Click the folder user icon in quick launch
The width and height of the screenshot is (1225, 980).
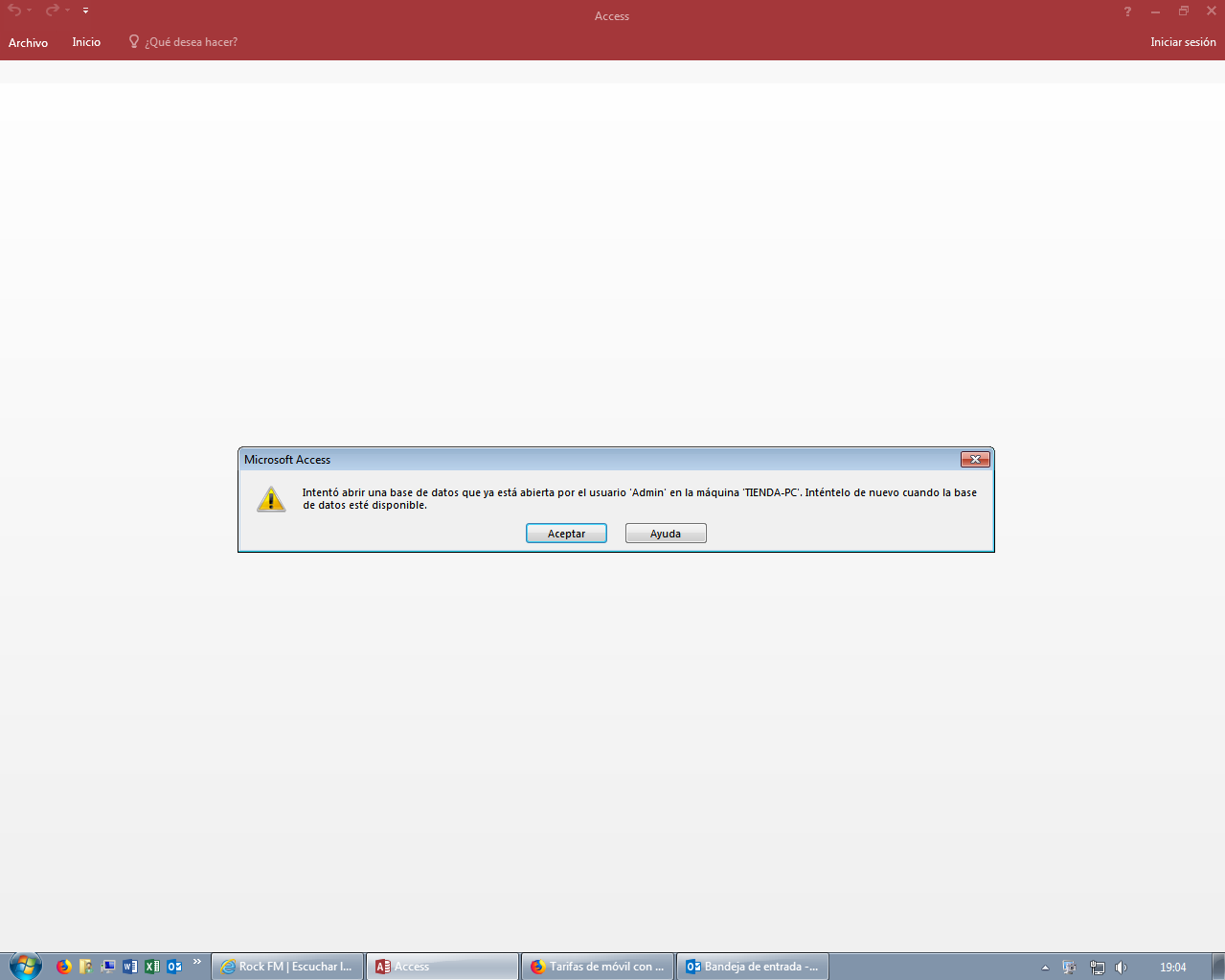click(86, 967)
